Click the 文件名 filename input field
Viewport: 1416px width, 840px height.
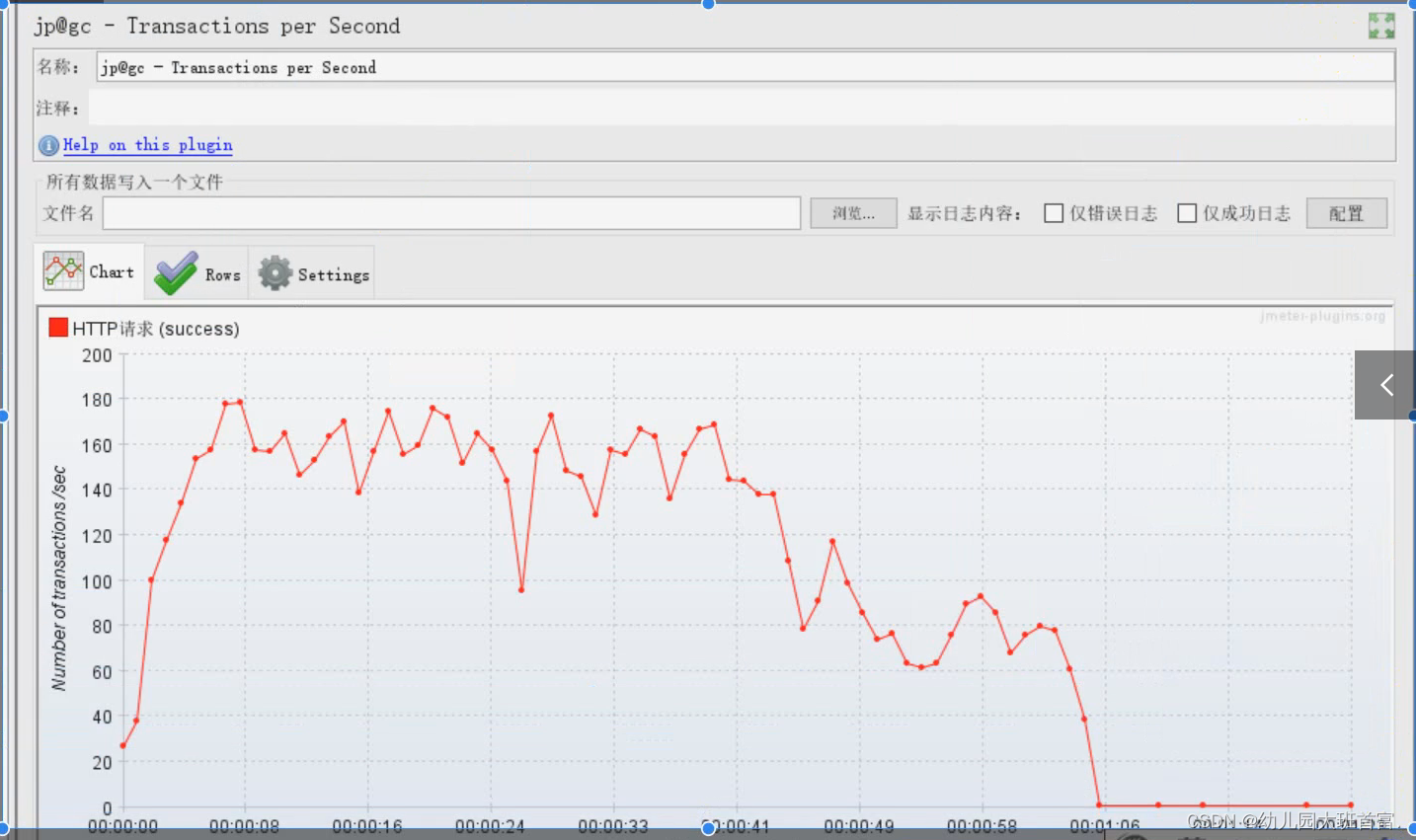coord(451,213)
